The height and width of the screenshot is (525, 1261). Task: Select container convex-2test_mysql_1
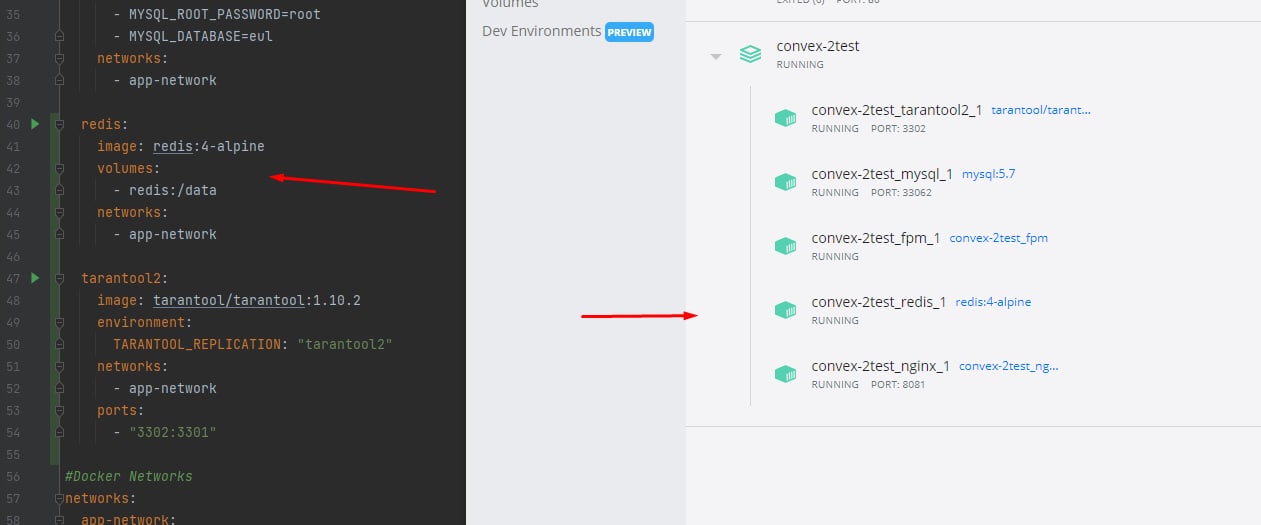(882, 174)
